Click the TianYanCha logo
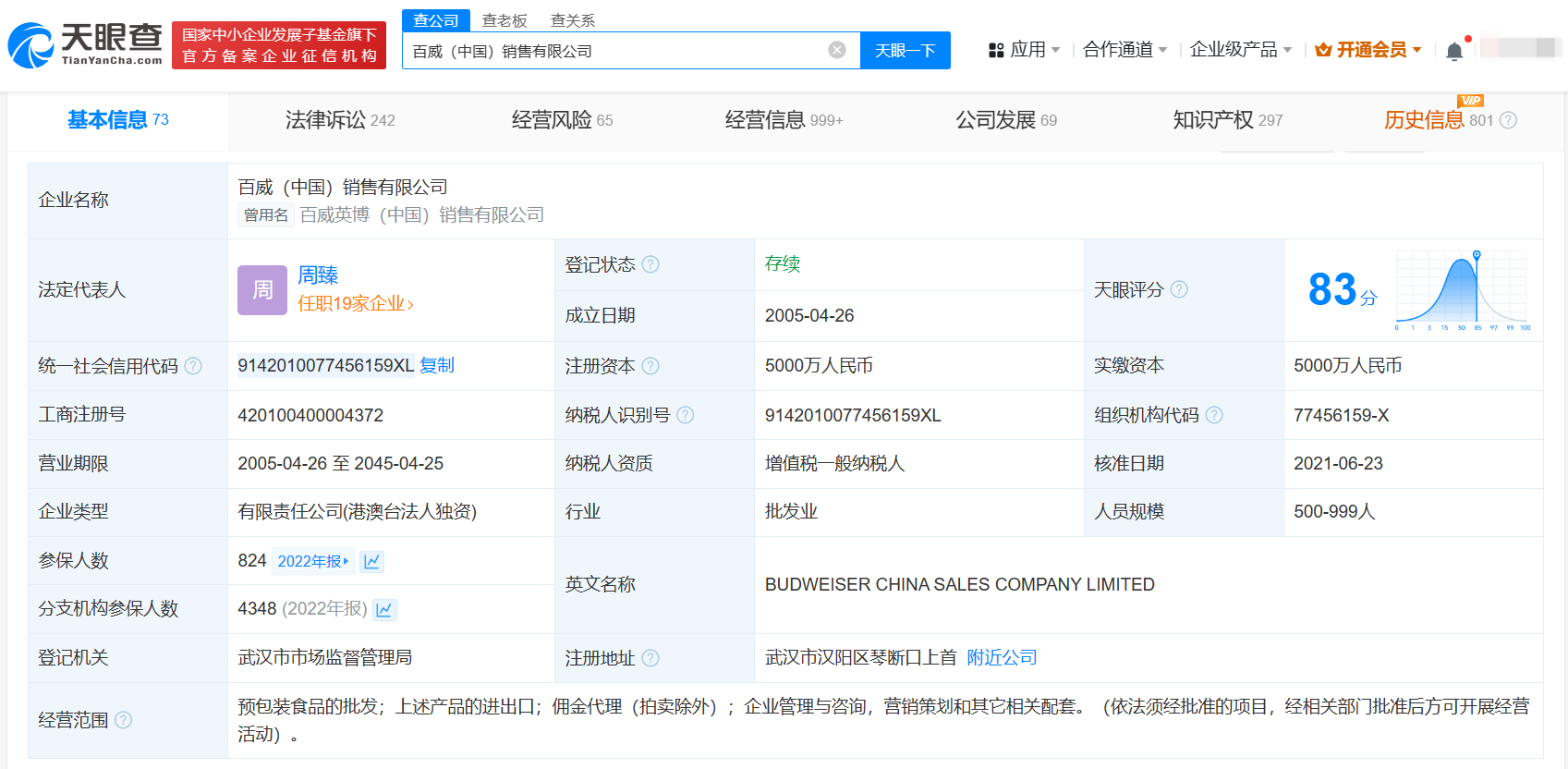This screenshot has height=769, width=1568. tap(85, 45)
